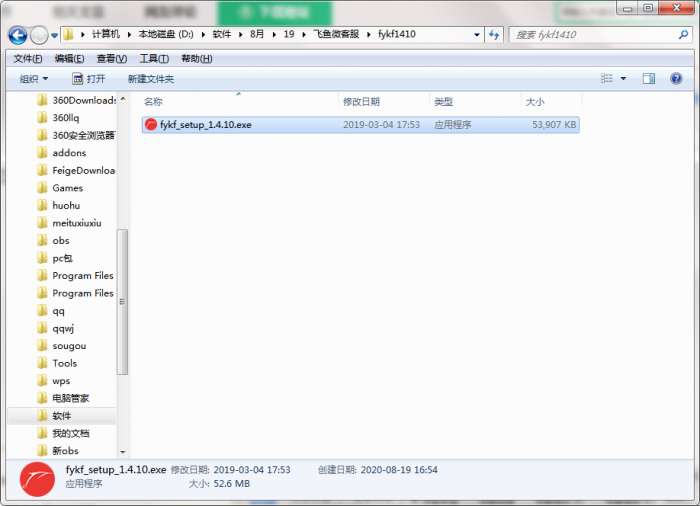
Task: Open the 360llq folder in tree
Action: coord(66,118)
